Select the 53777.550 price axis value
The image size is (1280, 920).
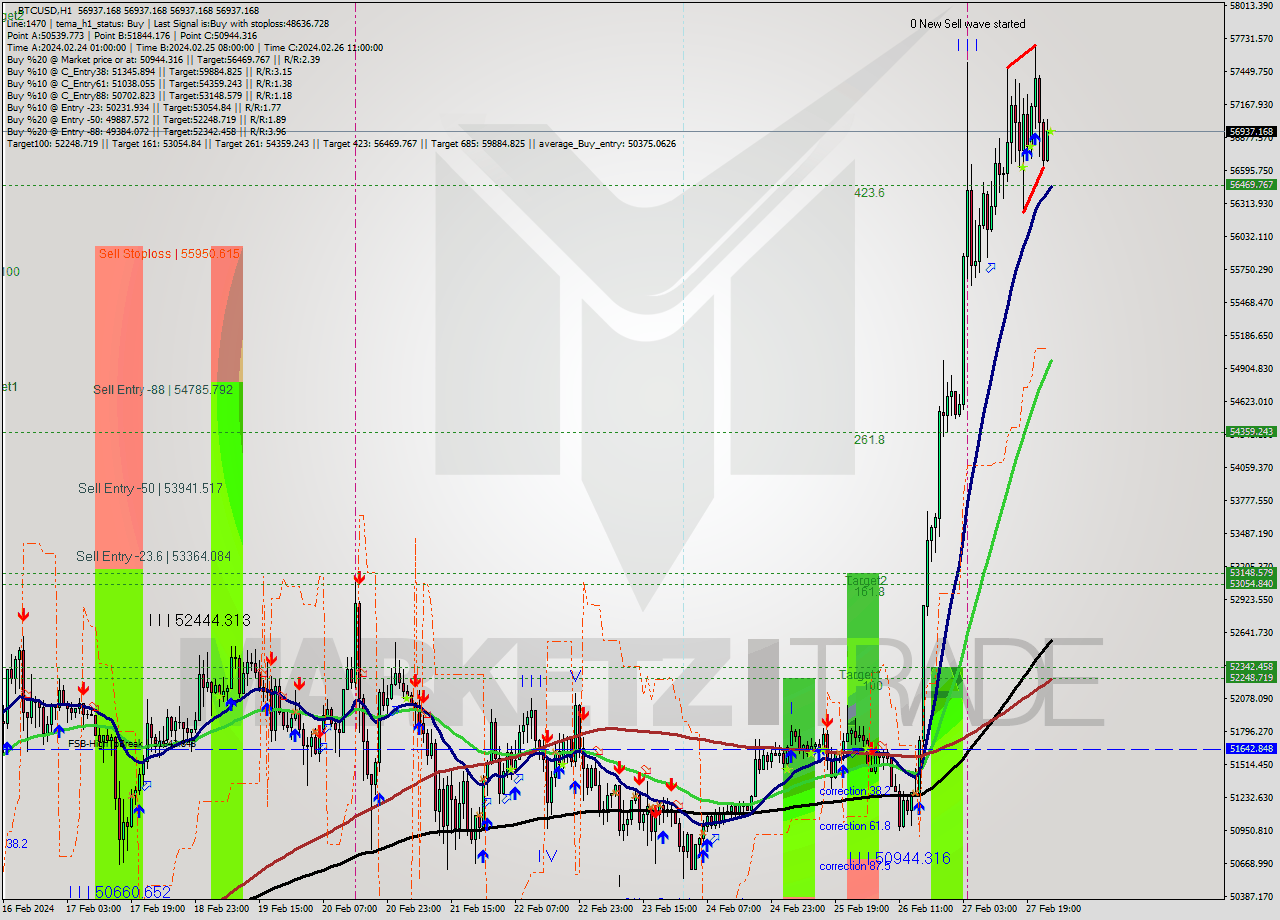click(1251, 501)
